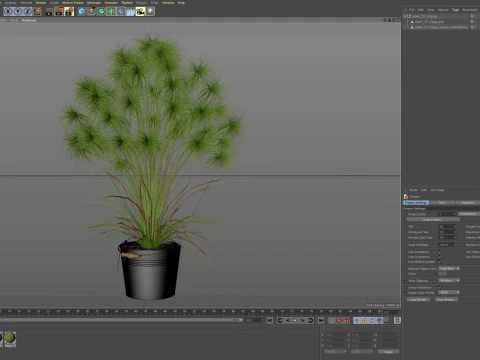Viewport: 480px width, 360px height.
Task: Click the Color swatch in Project Settings
Action: click(442, 274)
